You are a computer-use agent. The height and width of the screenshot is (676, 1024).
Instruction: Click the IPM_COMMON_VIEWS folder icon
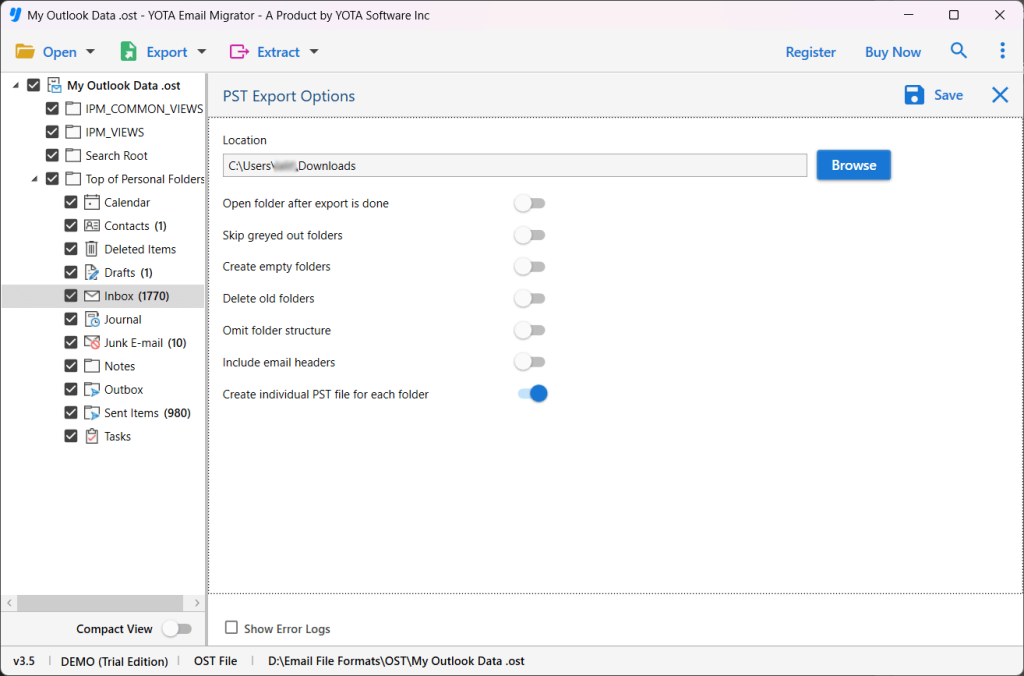73,109
